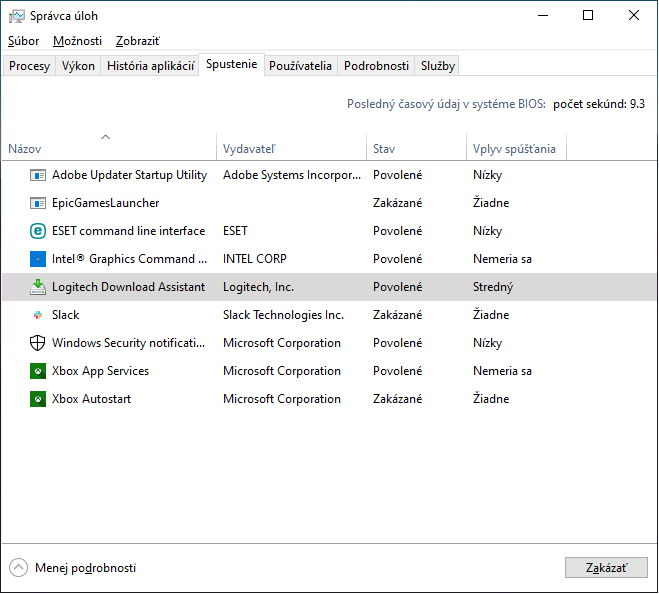This screenshot has height=594, width=659.
Task: Select the EpicGamesLauncher entry name
Action: point(105,203)
